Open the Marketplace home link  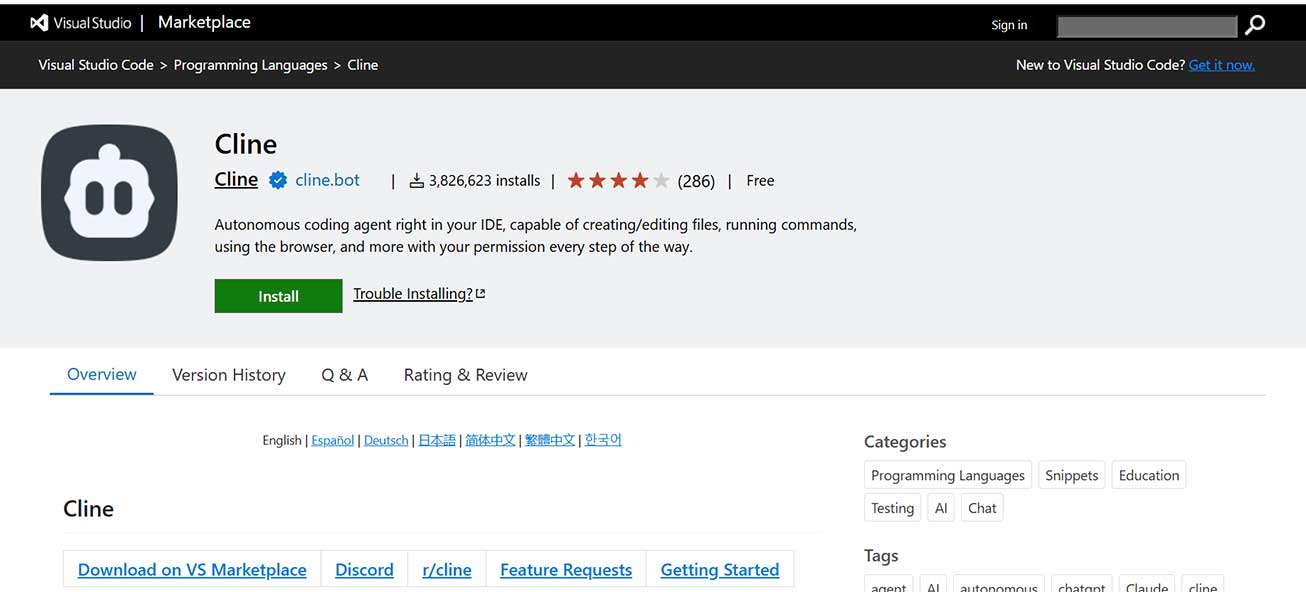pyautogui.click(x=204, y=22)
